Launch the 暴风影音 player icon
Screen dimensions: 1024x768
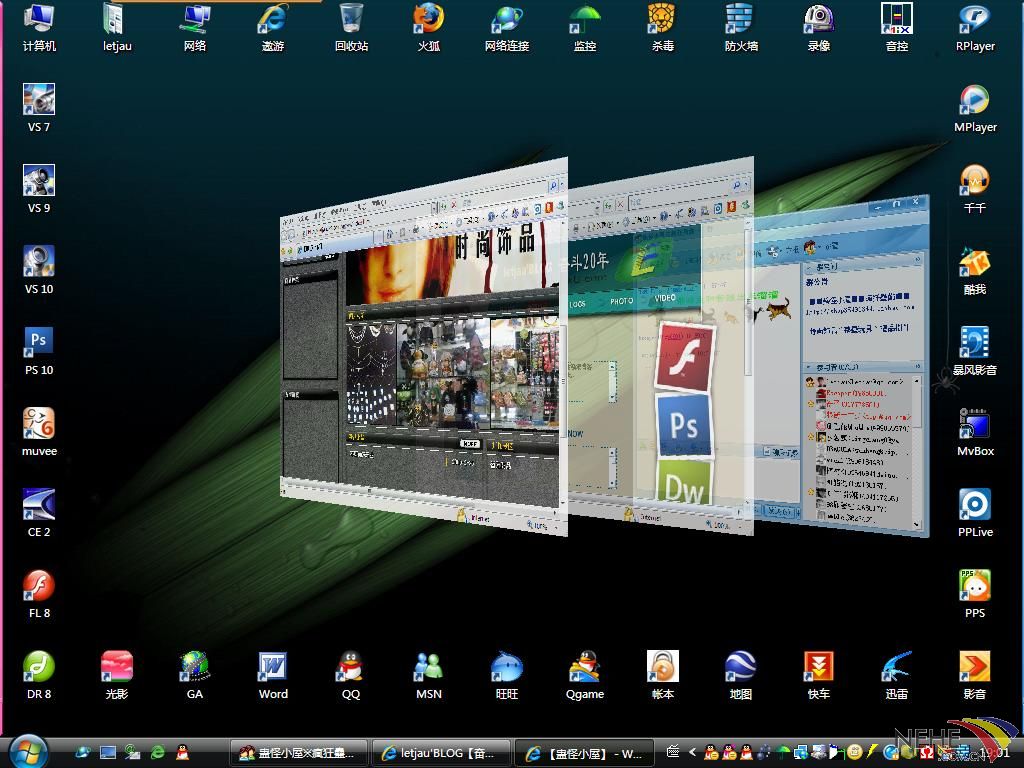975,351
